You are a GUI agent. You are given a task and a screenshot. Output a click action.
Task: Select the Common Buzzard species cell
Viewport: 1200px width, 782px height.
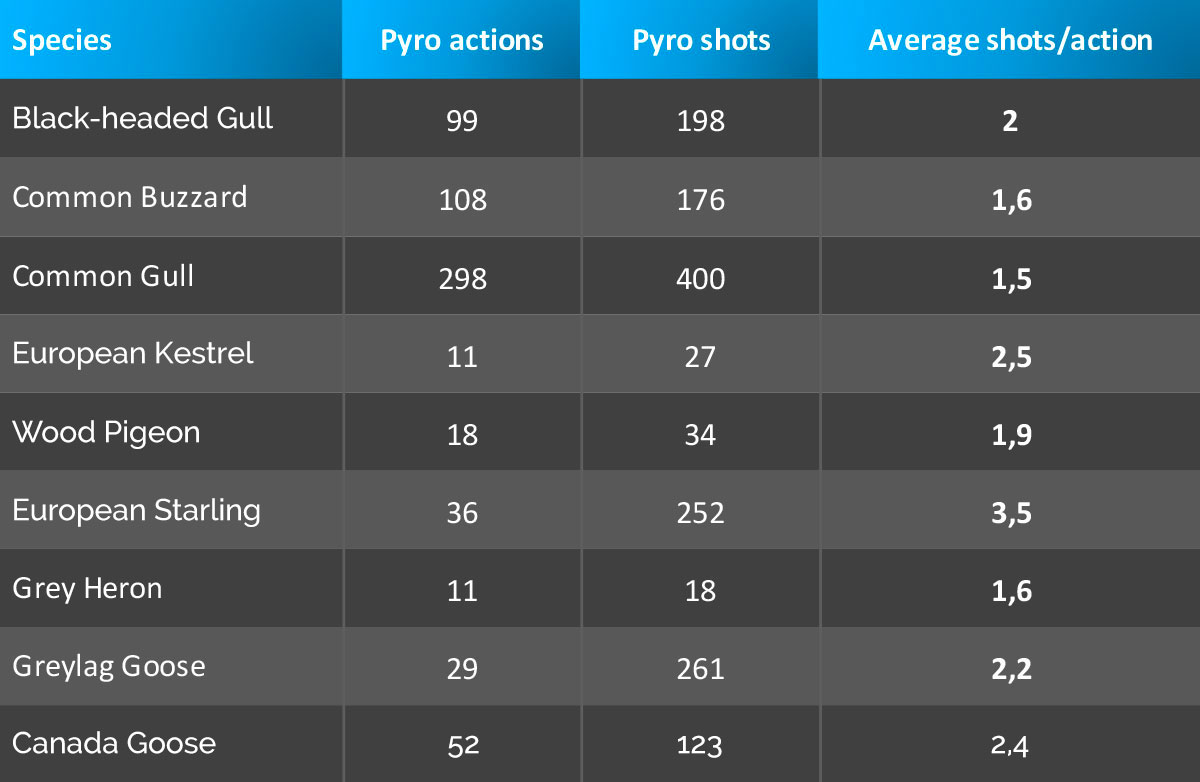coord(130,197)
